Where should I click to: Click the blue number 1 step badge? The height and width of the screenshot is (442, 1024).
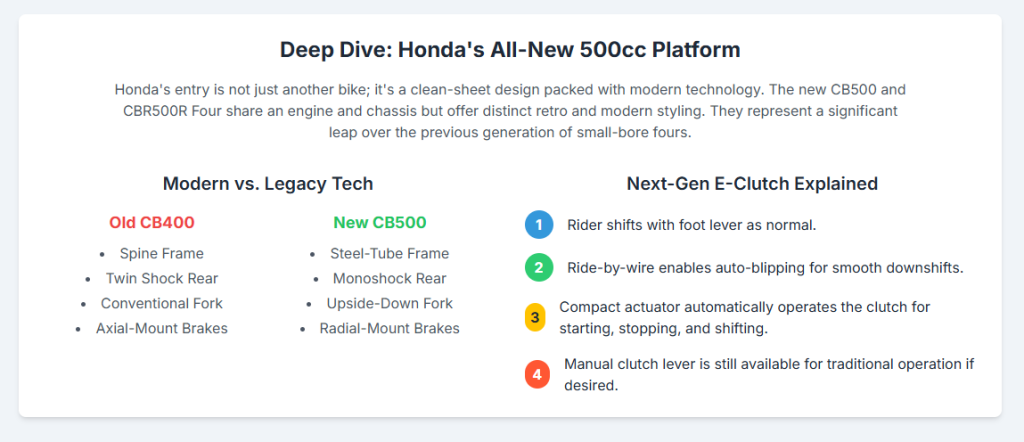point(538,225)
